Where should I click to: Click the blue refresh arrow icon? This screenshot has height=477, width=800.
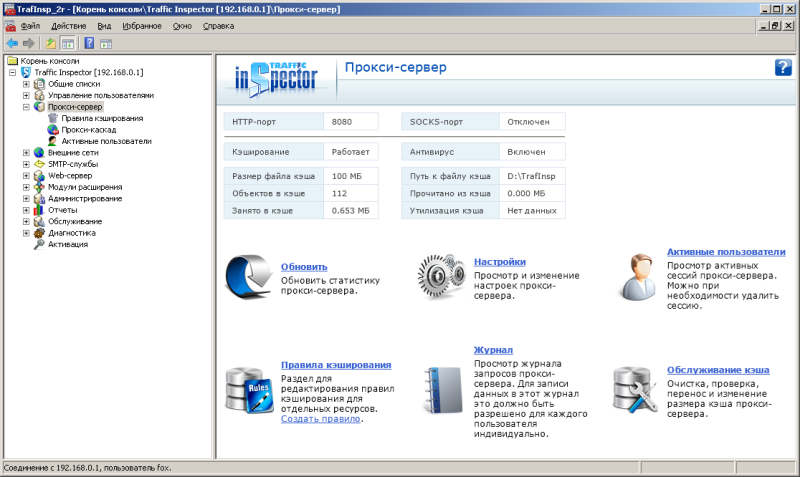point(249,277)
